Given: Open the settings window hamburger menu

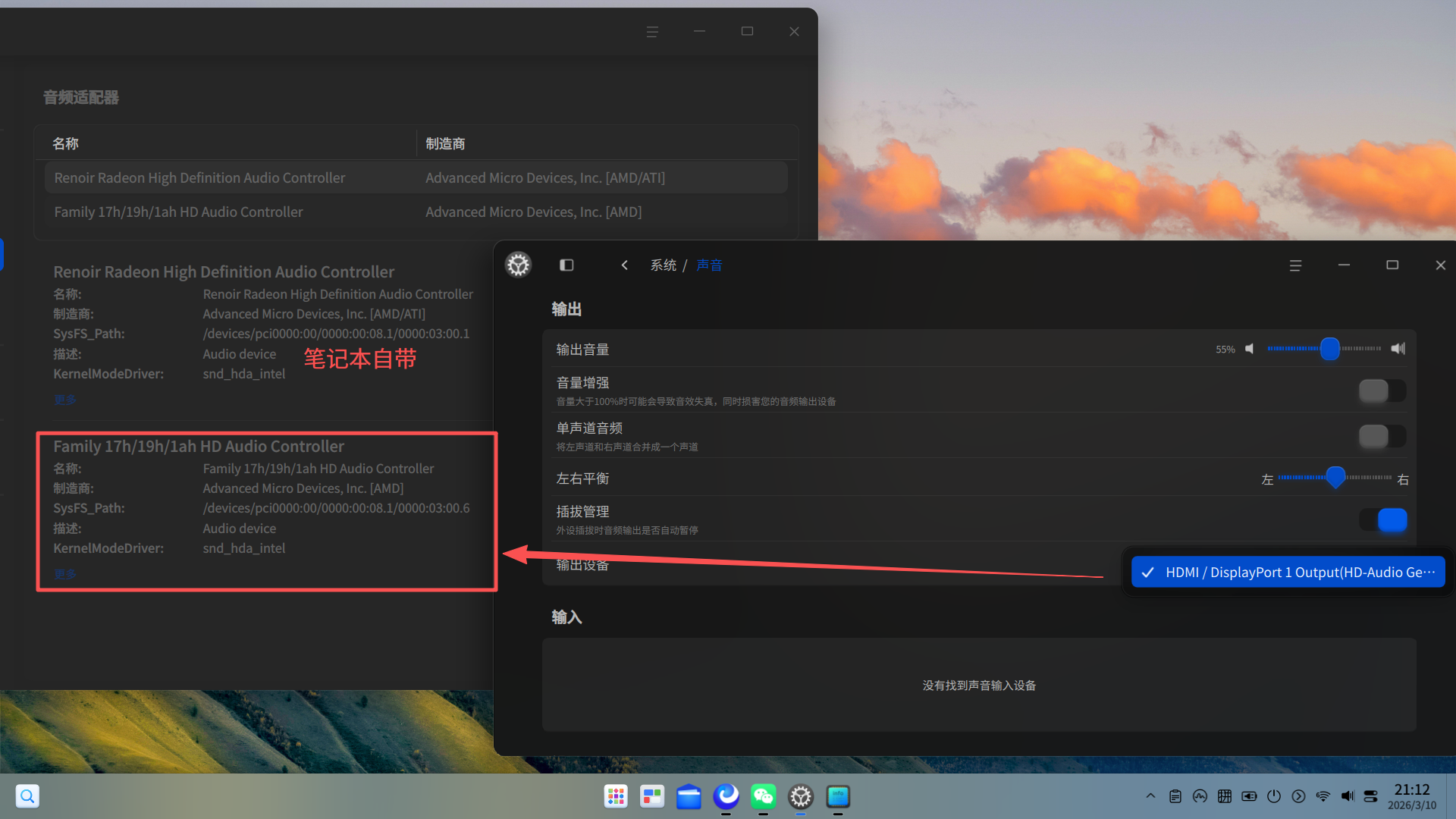Looking at the screenshot, I should point(1295,265).
